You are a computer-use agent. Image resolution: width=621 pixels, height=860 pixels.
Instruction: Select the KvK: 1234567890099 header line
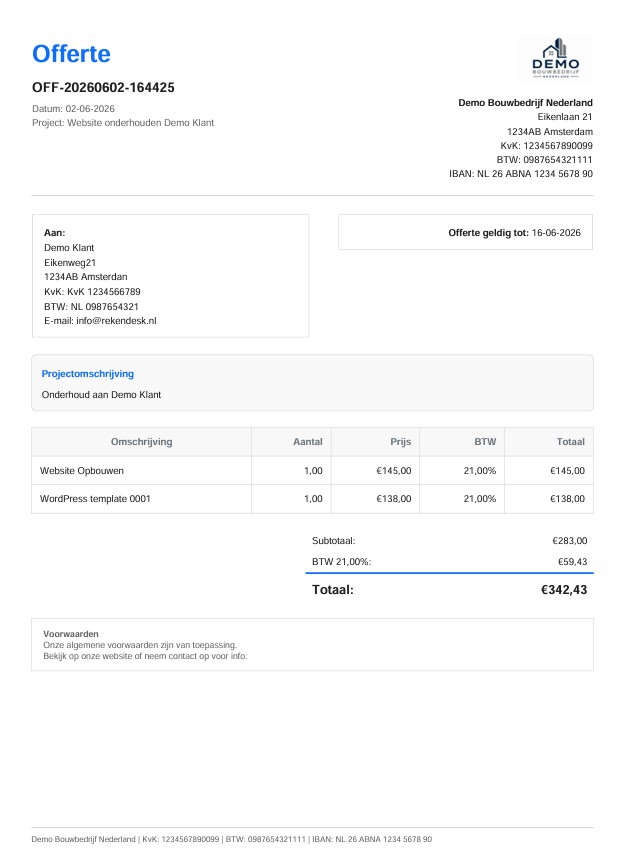(x=546, y=146)
